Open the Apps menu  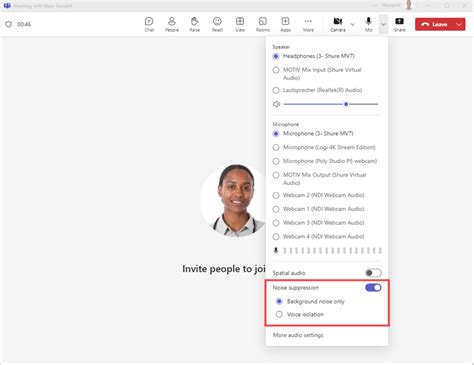click(285, 24)
